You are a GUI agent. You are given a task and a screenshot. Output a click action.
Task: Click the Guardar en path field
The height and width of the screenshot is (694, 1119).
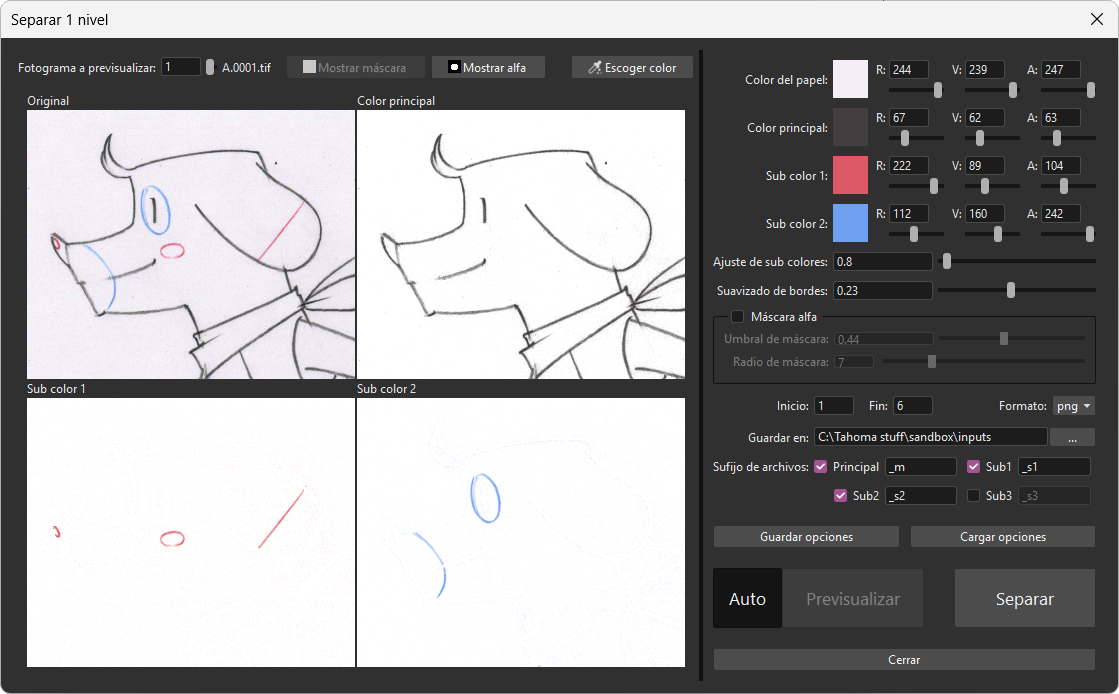pyautogui.click(x=931, y=437)
